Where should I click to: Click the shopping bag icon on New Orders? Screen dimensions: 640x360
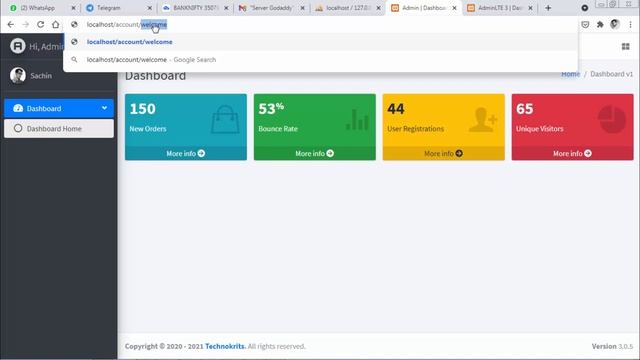point(225,119)
